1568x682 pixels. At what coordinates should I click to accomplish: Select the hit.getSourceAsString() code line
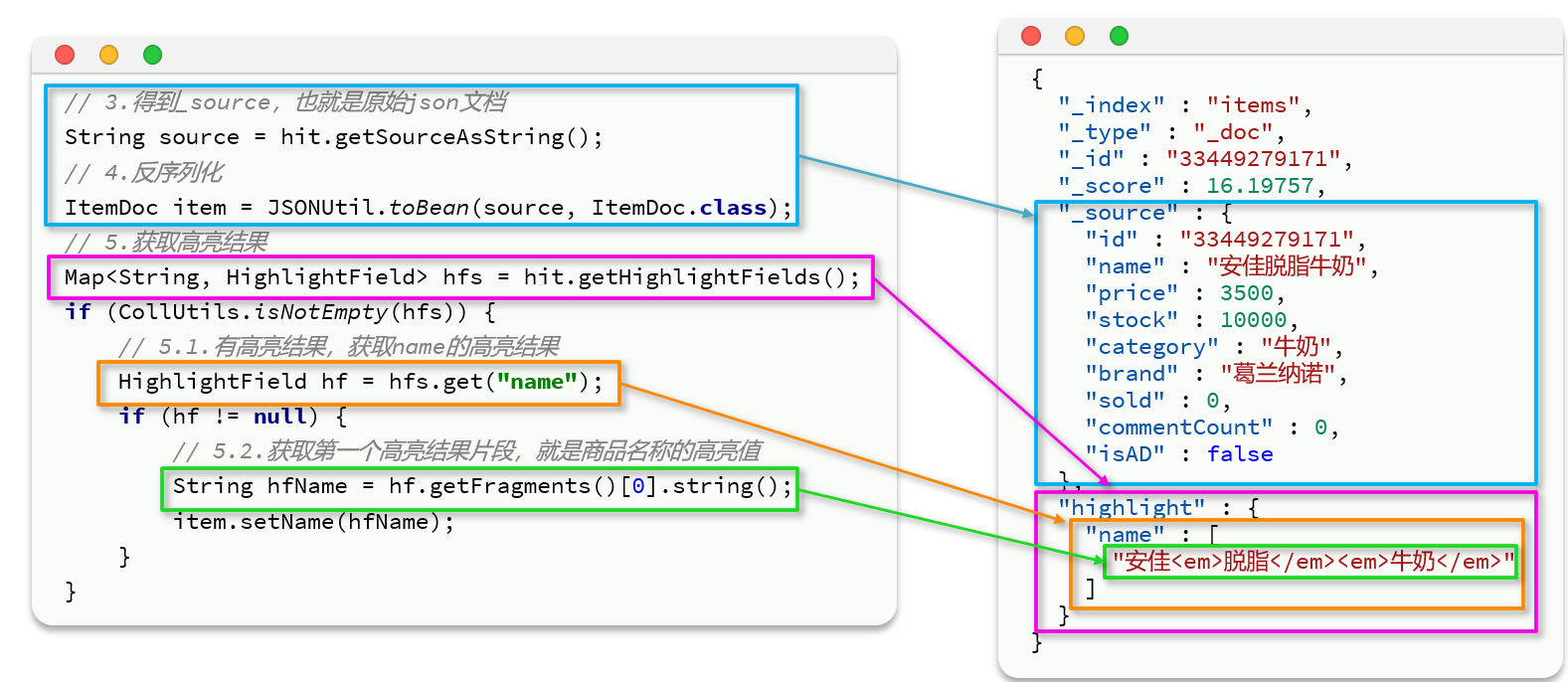click(333, 137)
